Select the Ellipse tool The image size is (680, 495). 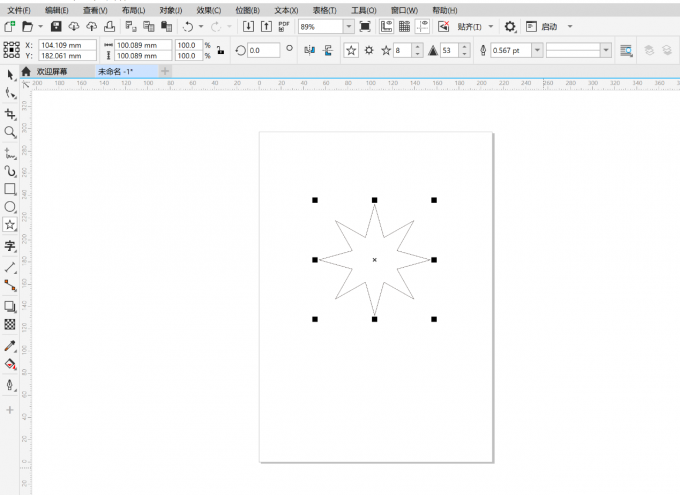10,207
